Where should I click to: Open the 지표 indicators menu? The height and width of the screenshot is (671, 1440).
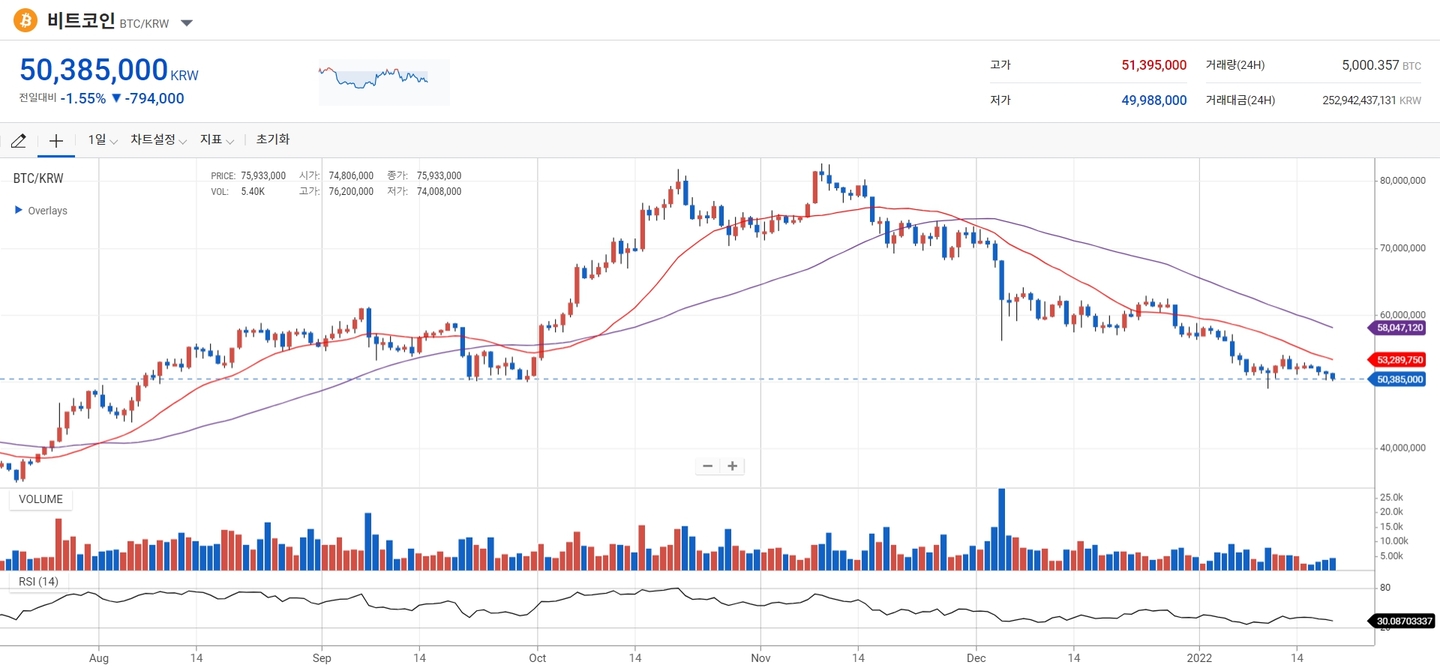pyautogui.click(x=217, y=140)
